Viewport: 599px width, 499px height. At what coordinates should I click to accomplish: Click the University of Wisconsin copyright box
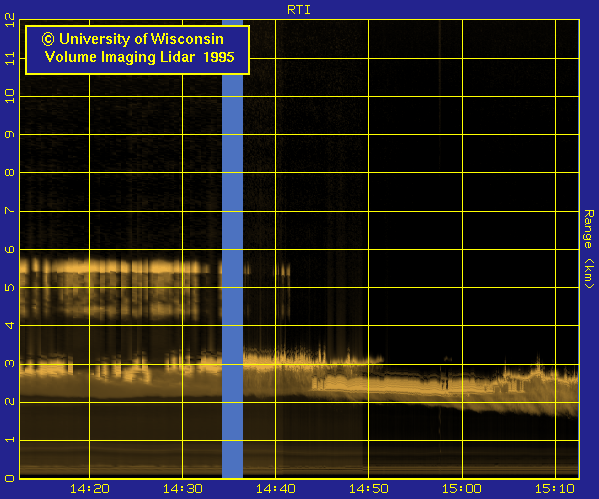tap(138, 50)
